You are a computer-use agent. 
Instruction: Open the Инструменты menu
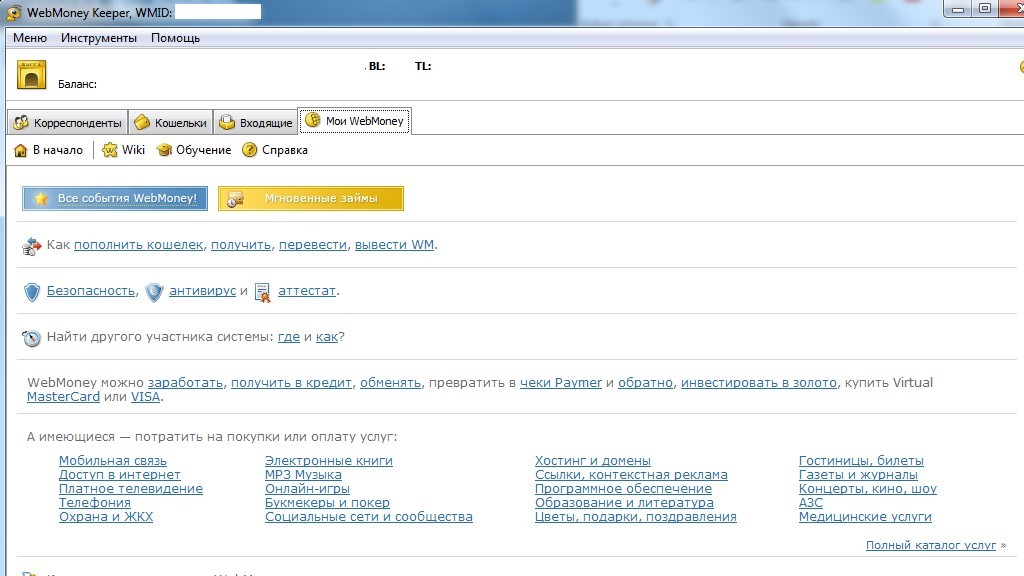[99, 38]
